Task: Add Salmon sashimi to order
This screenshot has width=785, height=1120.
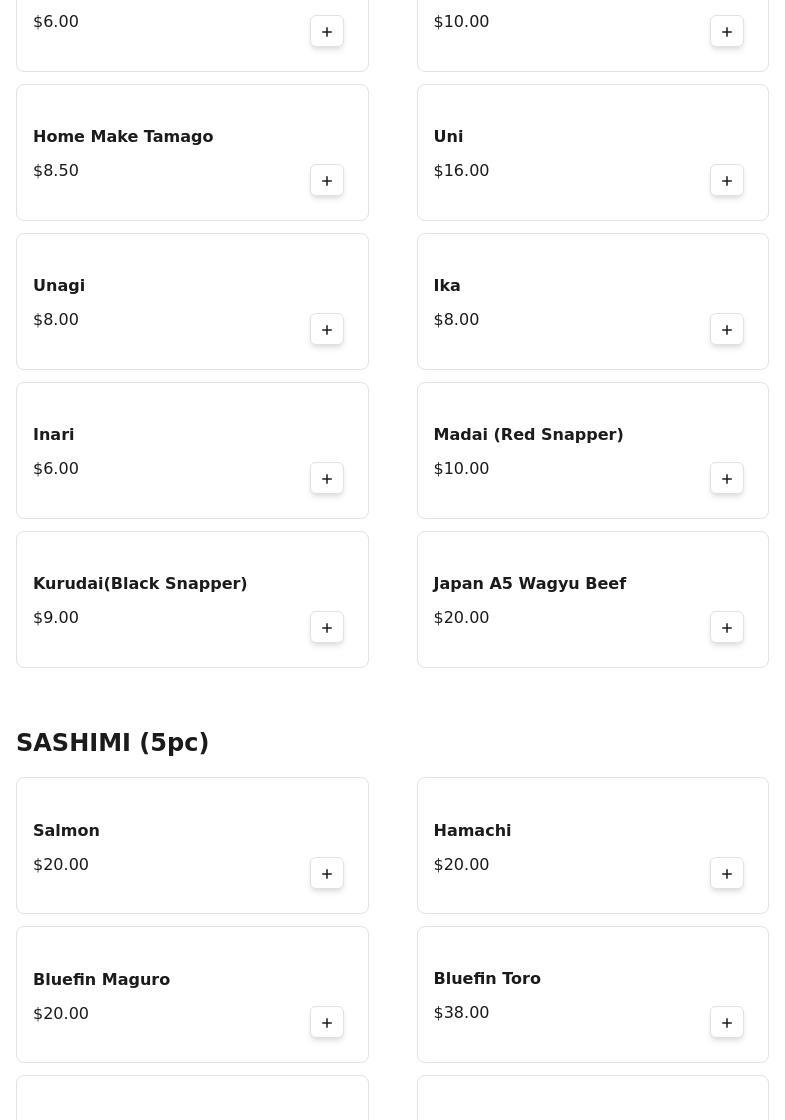Action: 327,874
